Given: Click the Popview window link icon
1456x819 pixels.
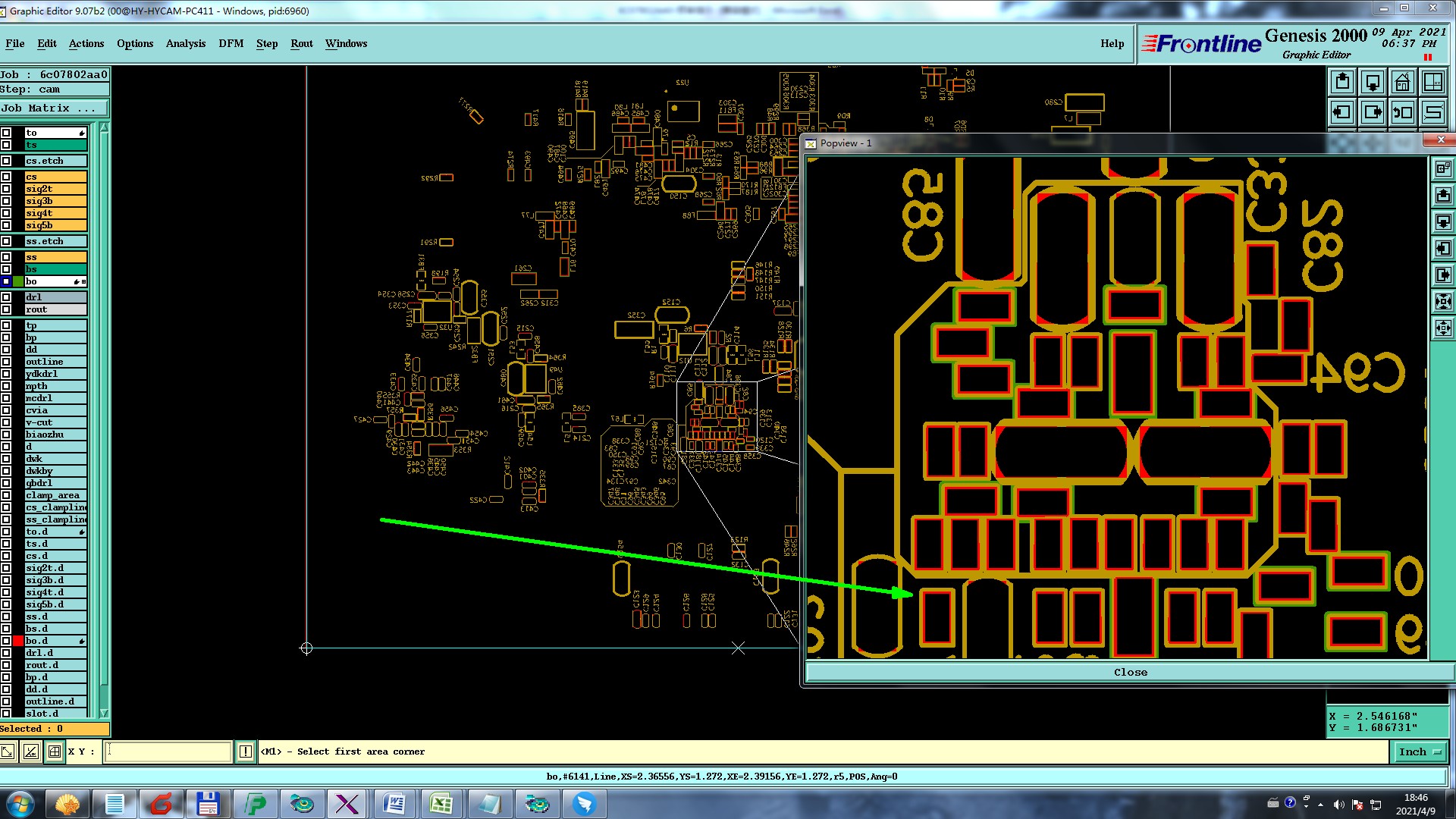Looking at the screenshot, I should [1442, 168].
